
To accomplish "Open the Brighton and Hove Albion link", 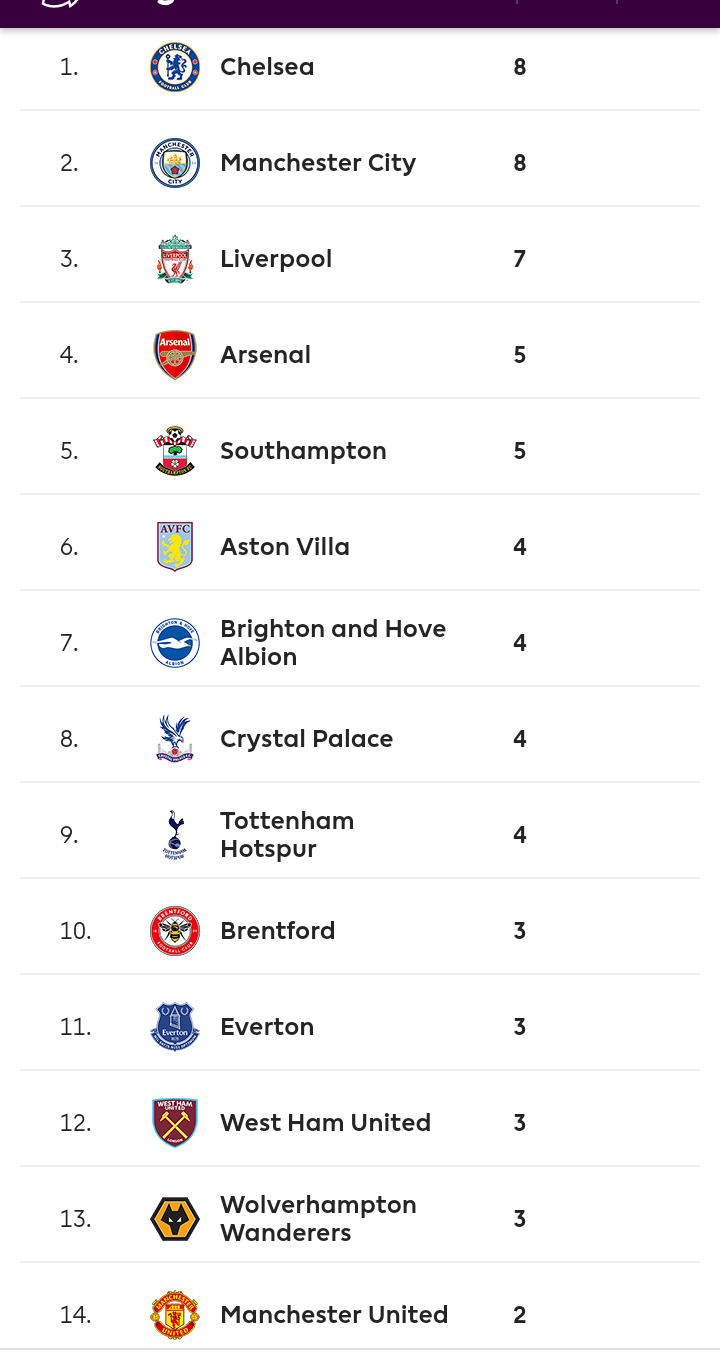I will [x=333, y=643].
